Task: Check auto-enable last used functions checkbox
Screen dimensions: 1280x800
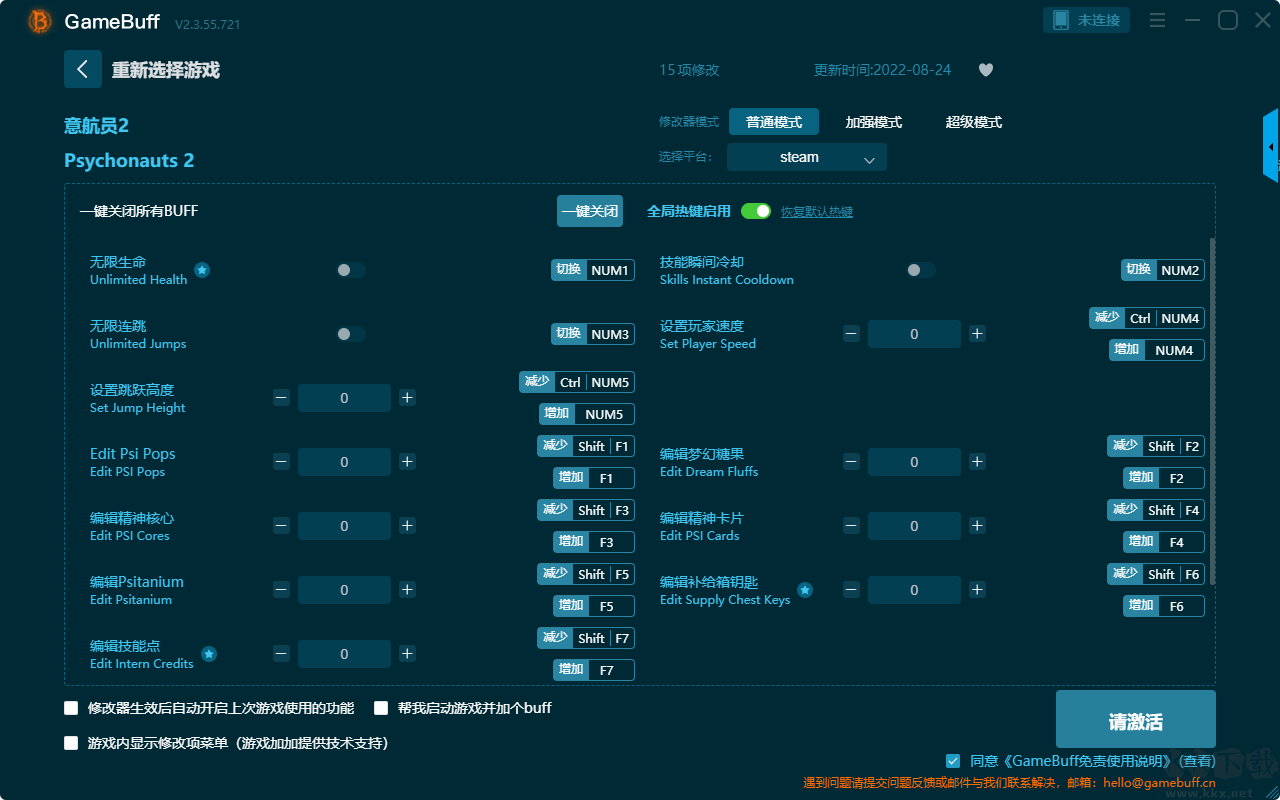Action: [71, 708]
